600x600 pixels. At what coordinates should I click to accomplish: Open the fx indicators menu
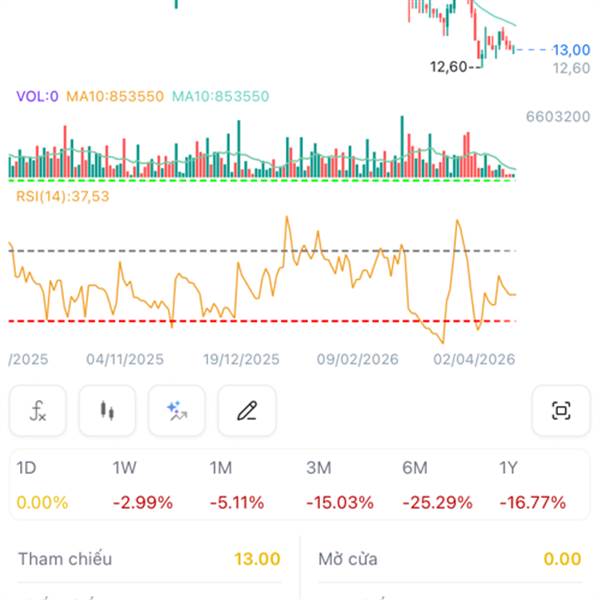[x=38, y=410]
